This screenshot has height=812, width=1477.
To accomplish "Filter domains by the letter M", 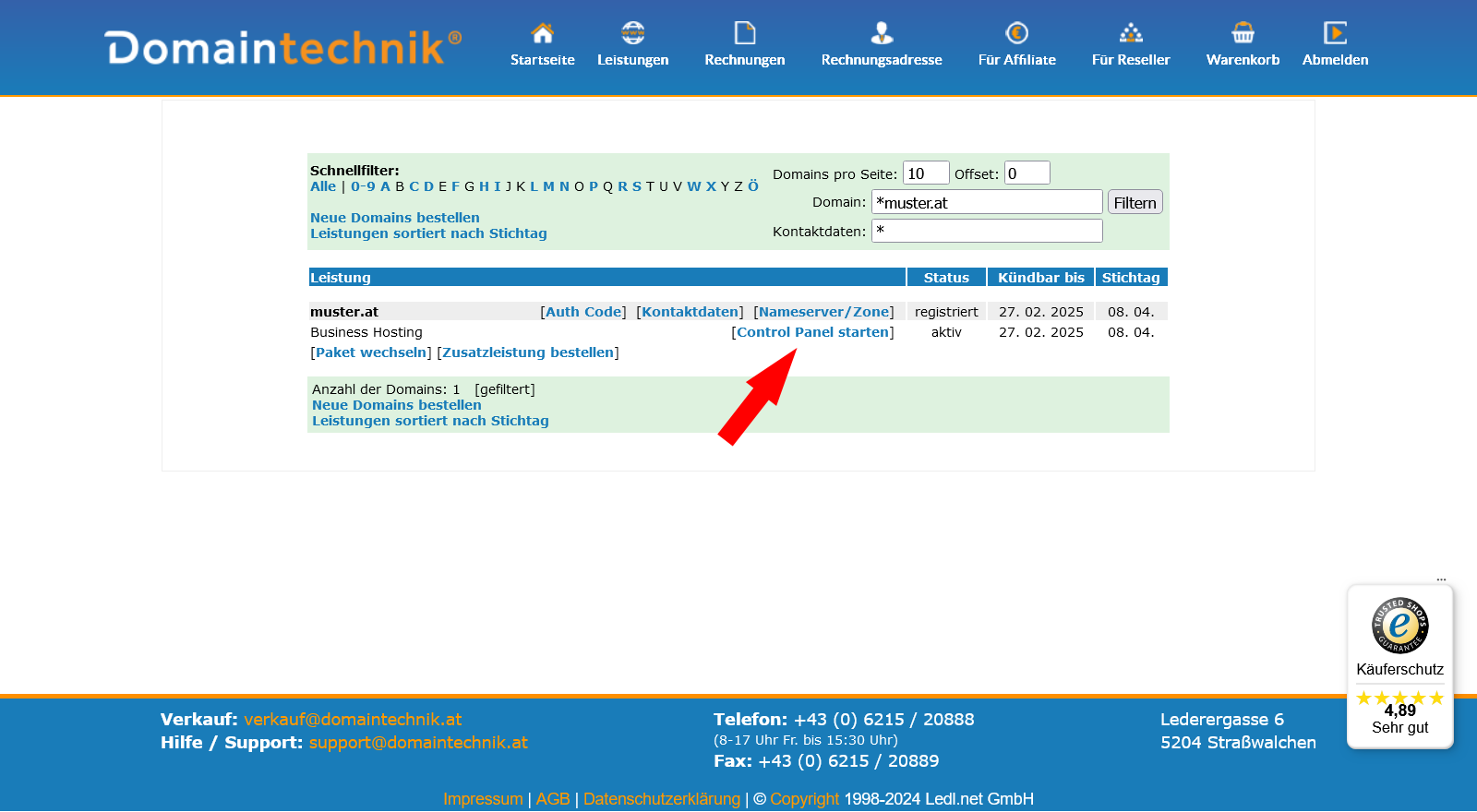I will [x=549, y=186].
